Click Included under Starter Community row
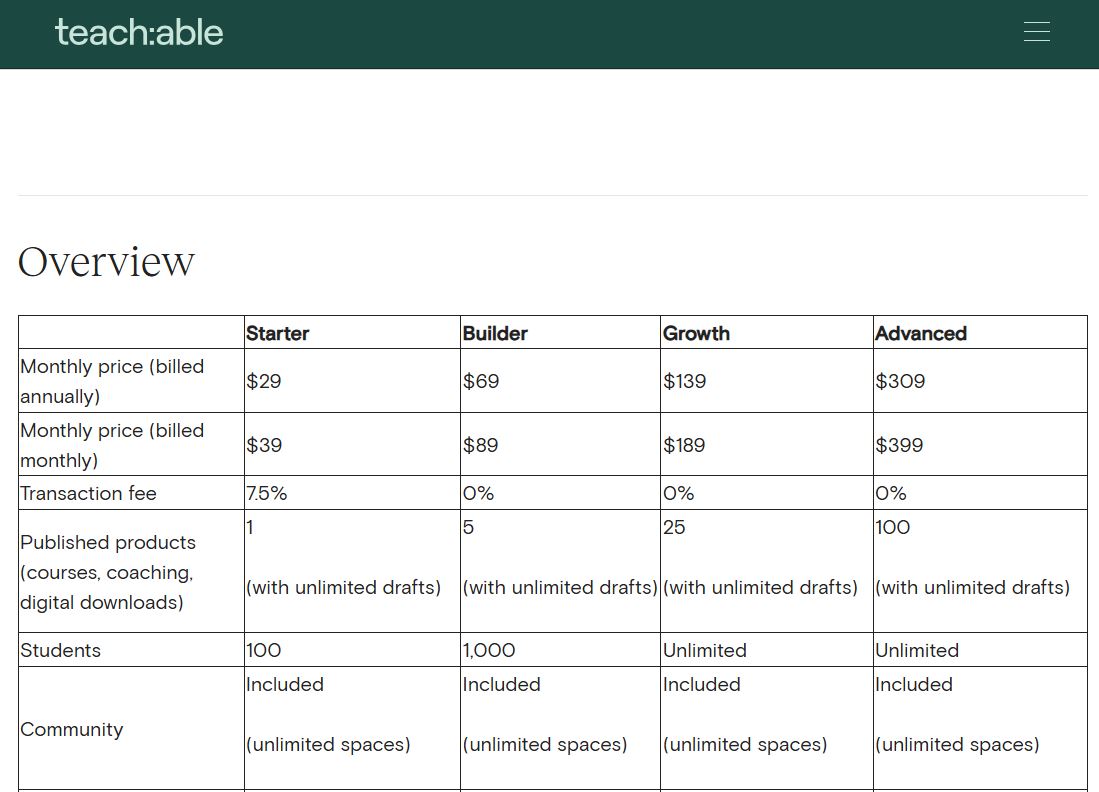 pos(285,684)
